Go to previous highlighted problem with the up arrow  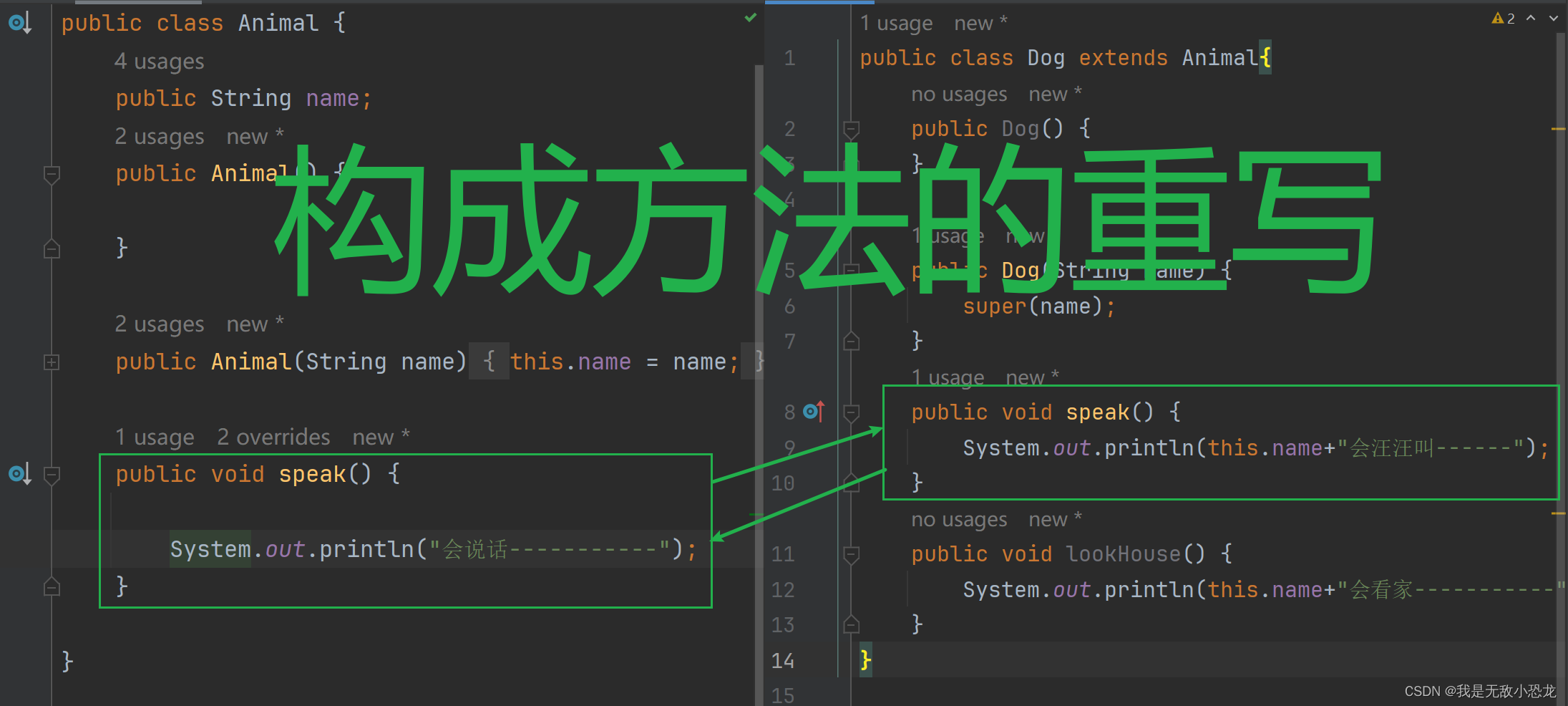click(1531, 19)
